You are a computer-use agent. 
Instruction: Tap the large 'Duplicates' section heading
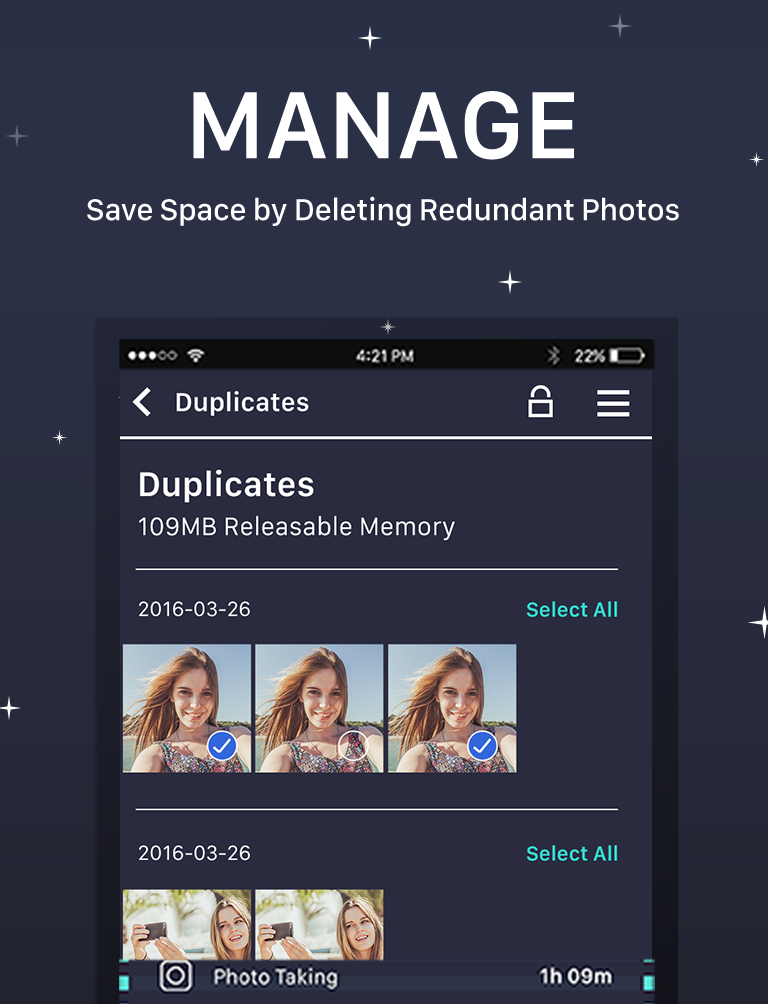tap(226, 485)
